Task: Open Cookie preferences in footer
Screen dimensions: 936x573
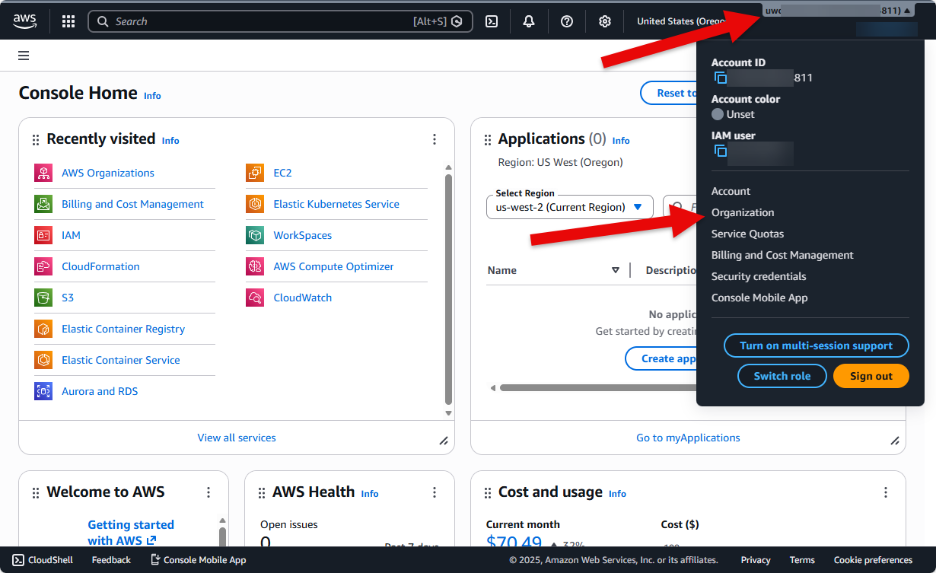Action: pyautogui.click(x=873, y=560)
